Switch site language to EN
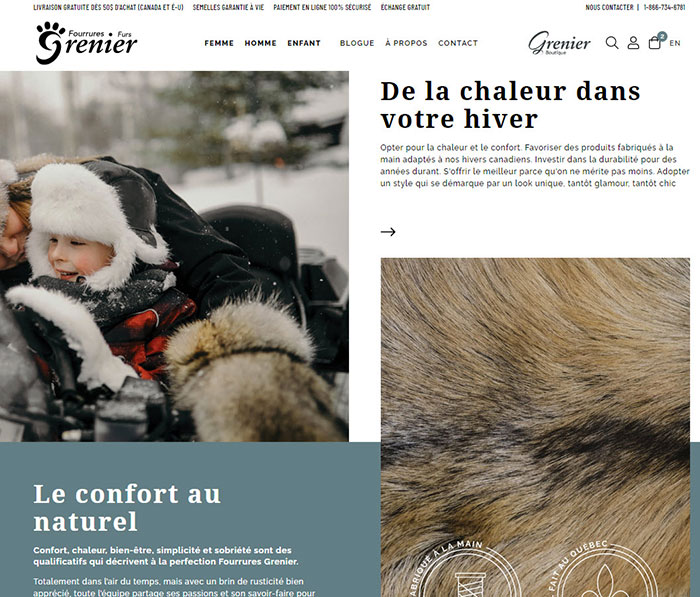This screenshot has width=700, height=597. coord(675,43)
